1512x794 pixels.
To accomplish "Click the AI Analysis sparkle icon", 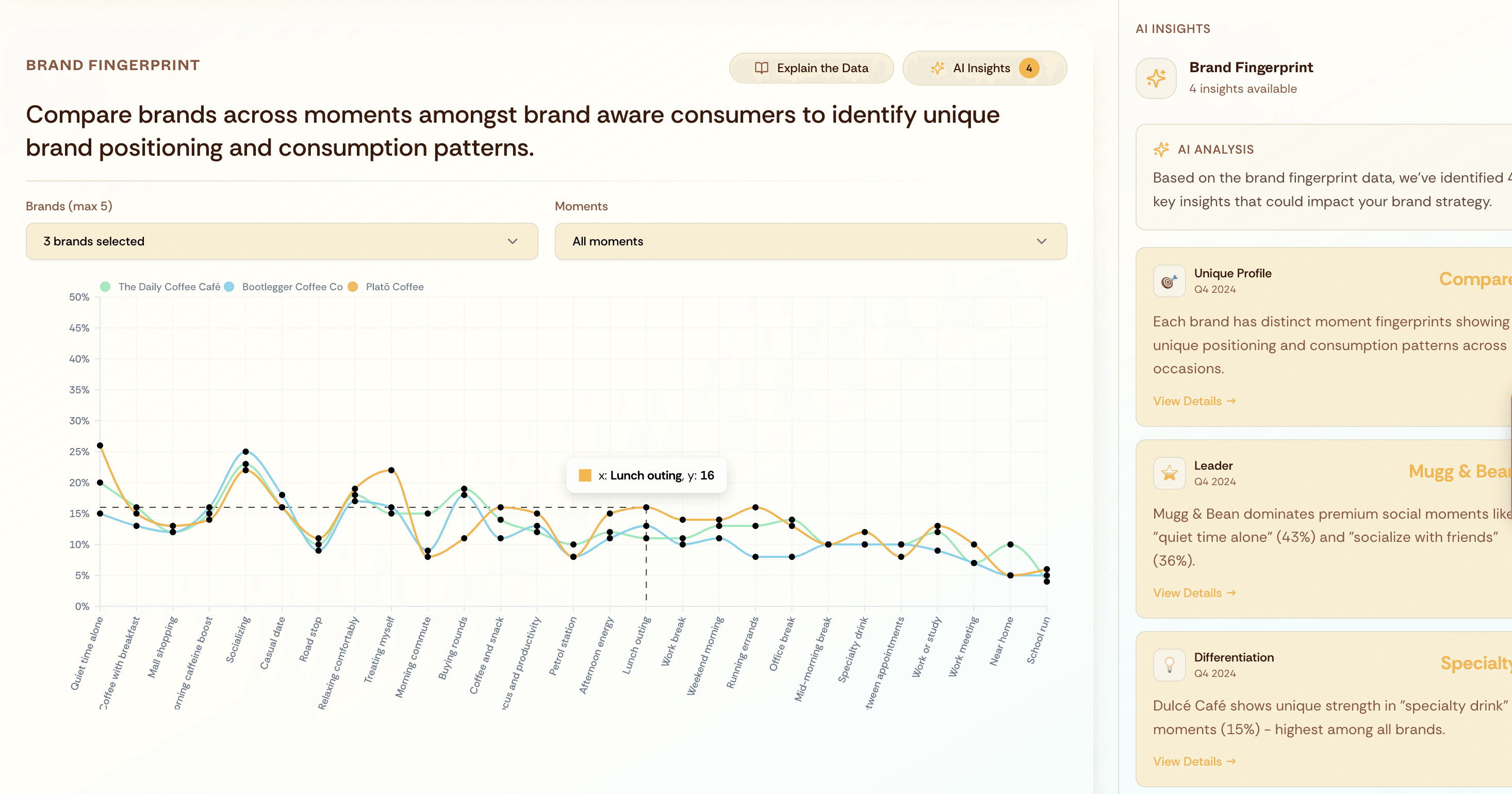I will 1160,149.
